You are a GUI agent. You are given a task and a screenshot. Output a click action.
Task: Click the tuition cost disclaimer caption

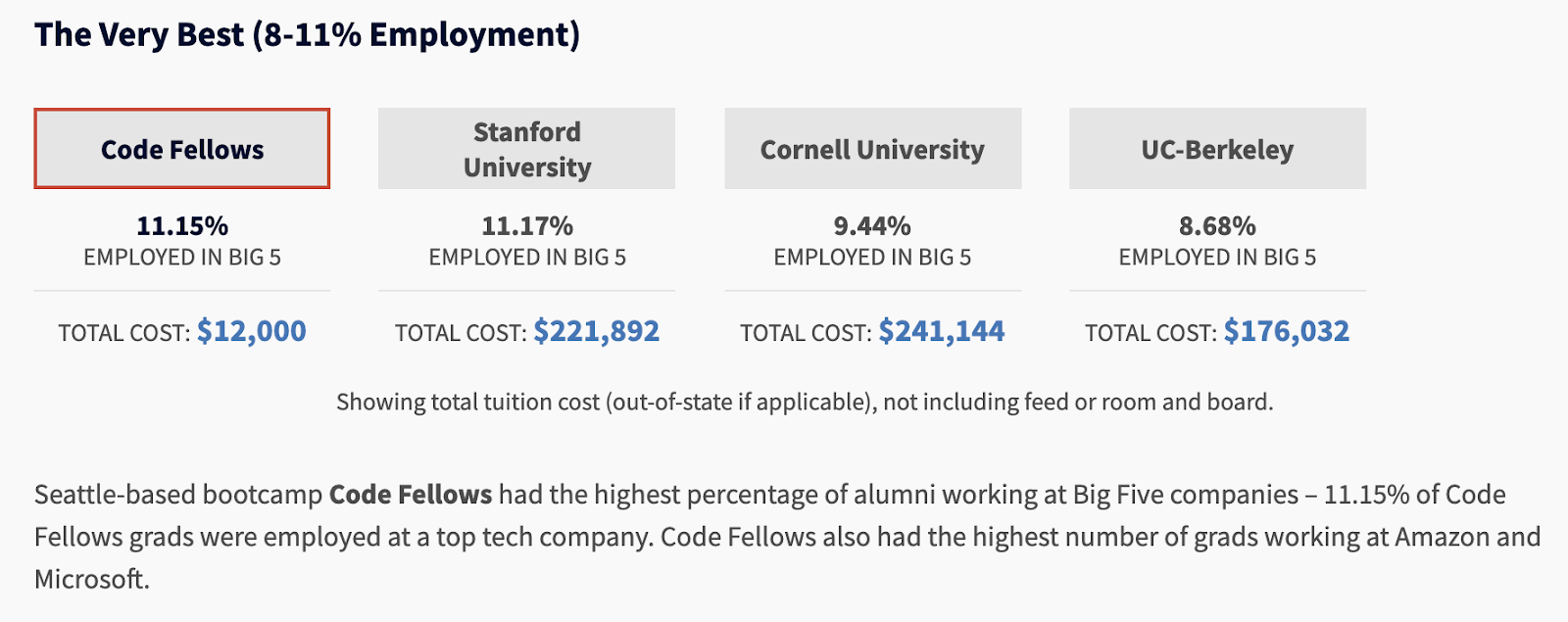click(805, 402)
